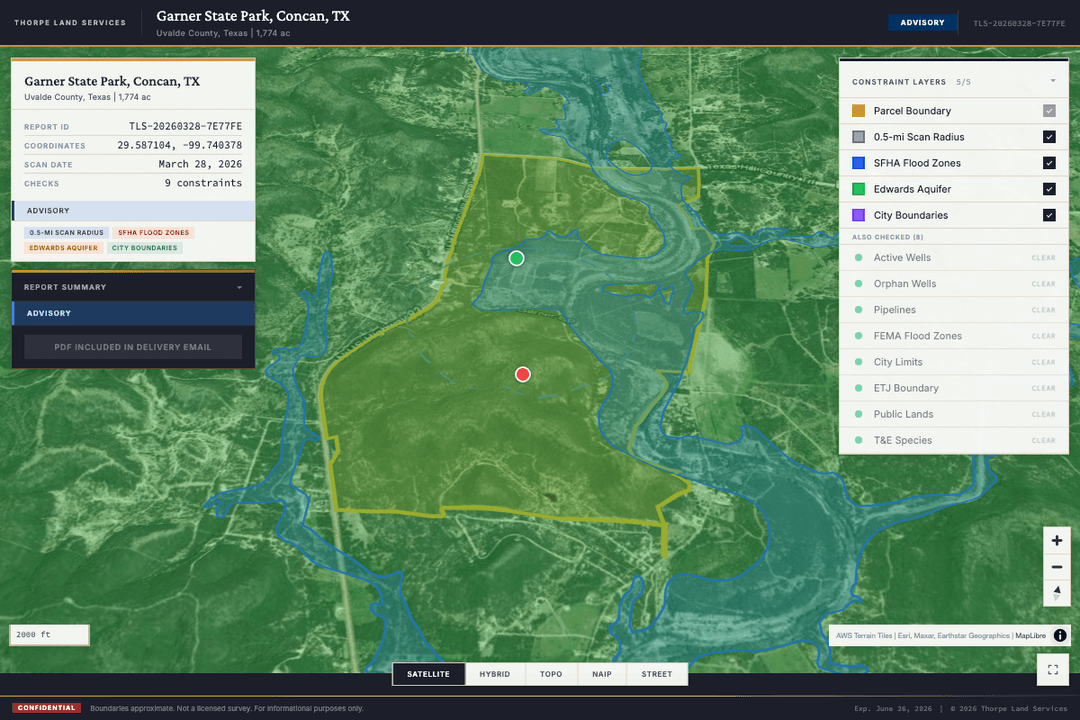Screen dimensions: 1080x720
Task: Click the 2000 ft scale field
Action: 49,634
